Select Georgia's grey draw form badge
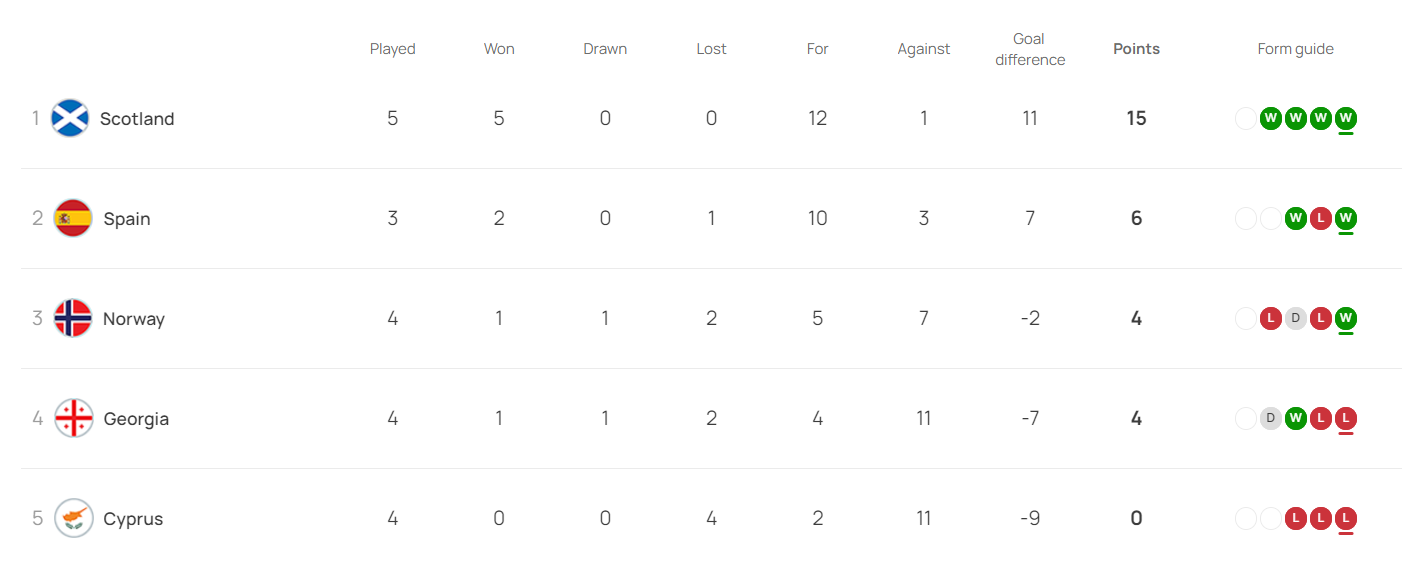This screenshot has height=566, width=1421. point(1271,419)
